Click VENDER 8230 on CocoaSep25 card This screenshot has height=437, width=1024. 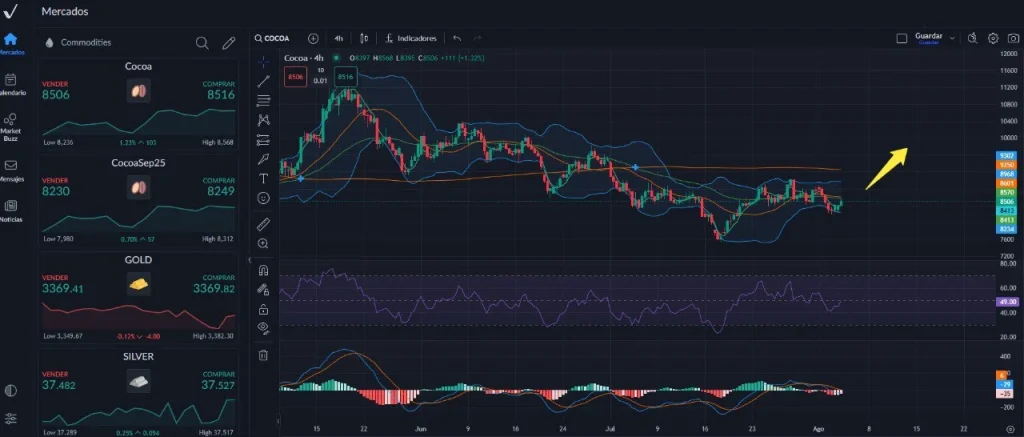(x=56, y=187)
